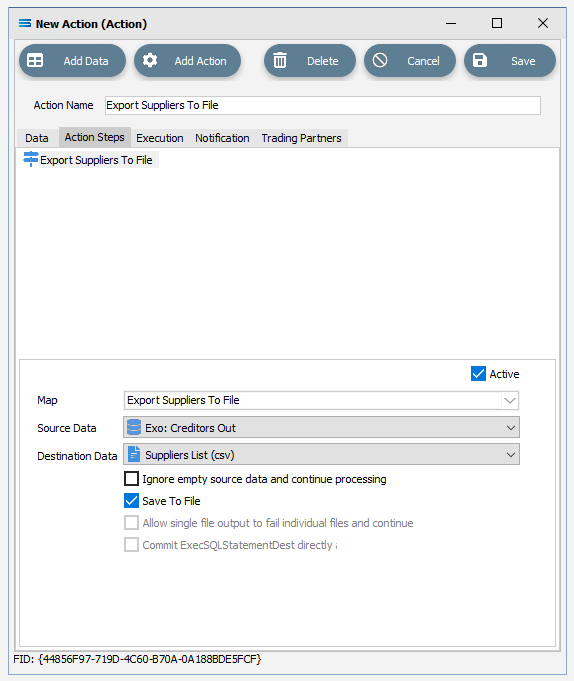
Task: Disable the Save To File checkbox
Action: coord(132,501)
